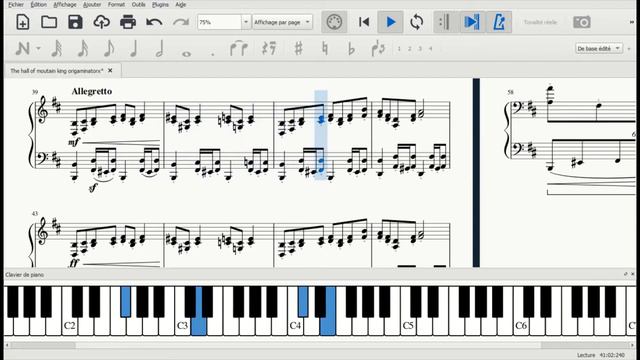Image resolution: width=640 pixels, height=360 pixels.
Task: Open the Outils menu
Action: 138,4
